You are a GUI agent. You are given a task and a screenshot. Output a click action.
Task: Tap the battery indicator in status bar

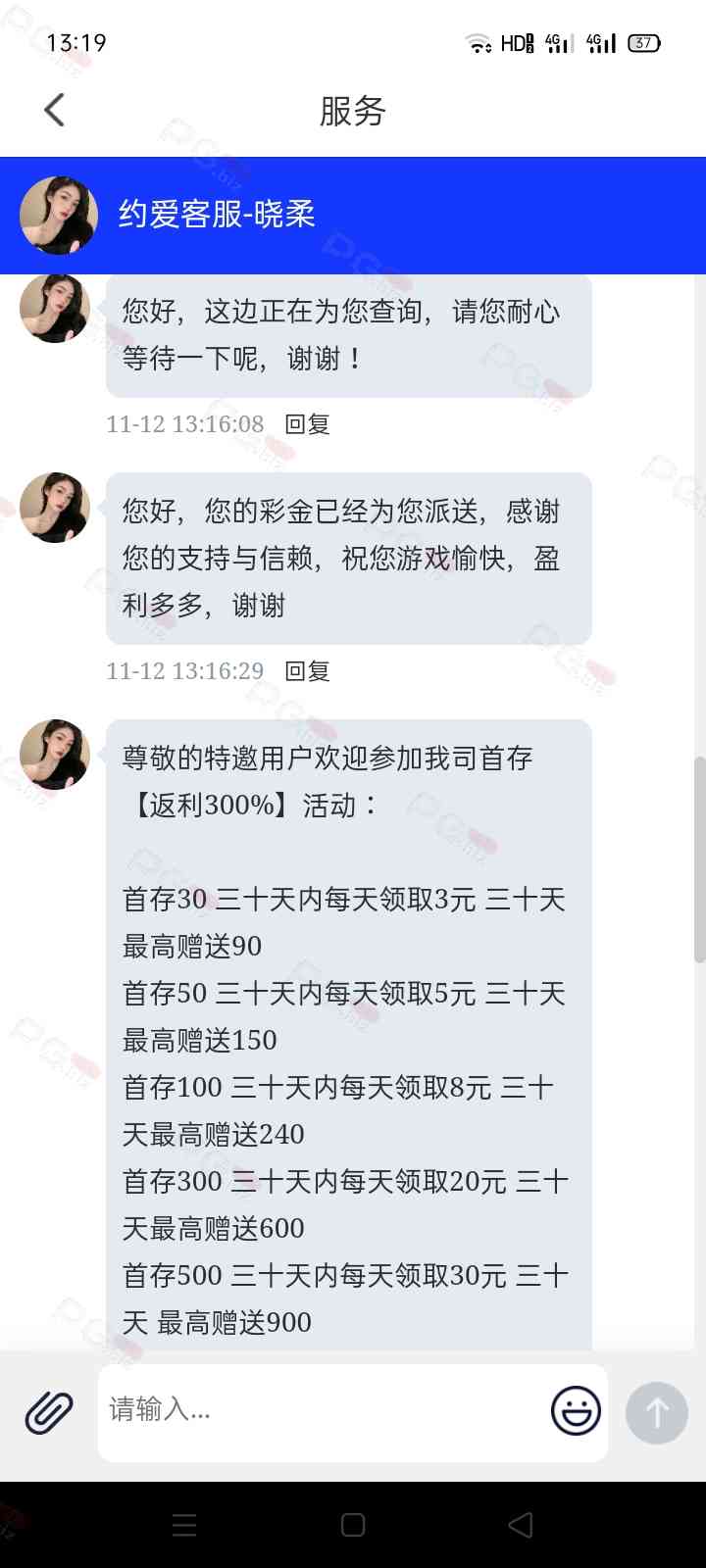tap(644, 43)
